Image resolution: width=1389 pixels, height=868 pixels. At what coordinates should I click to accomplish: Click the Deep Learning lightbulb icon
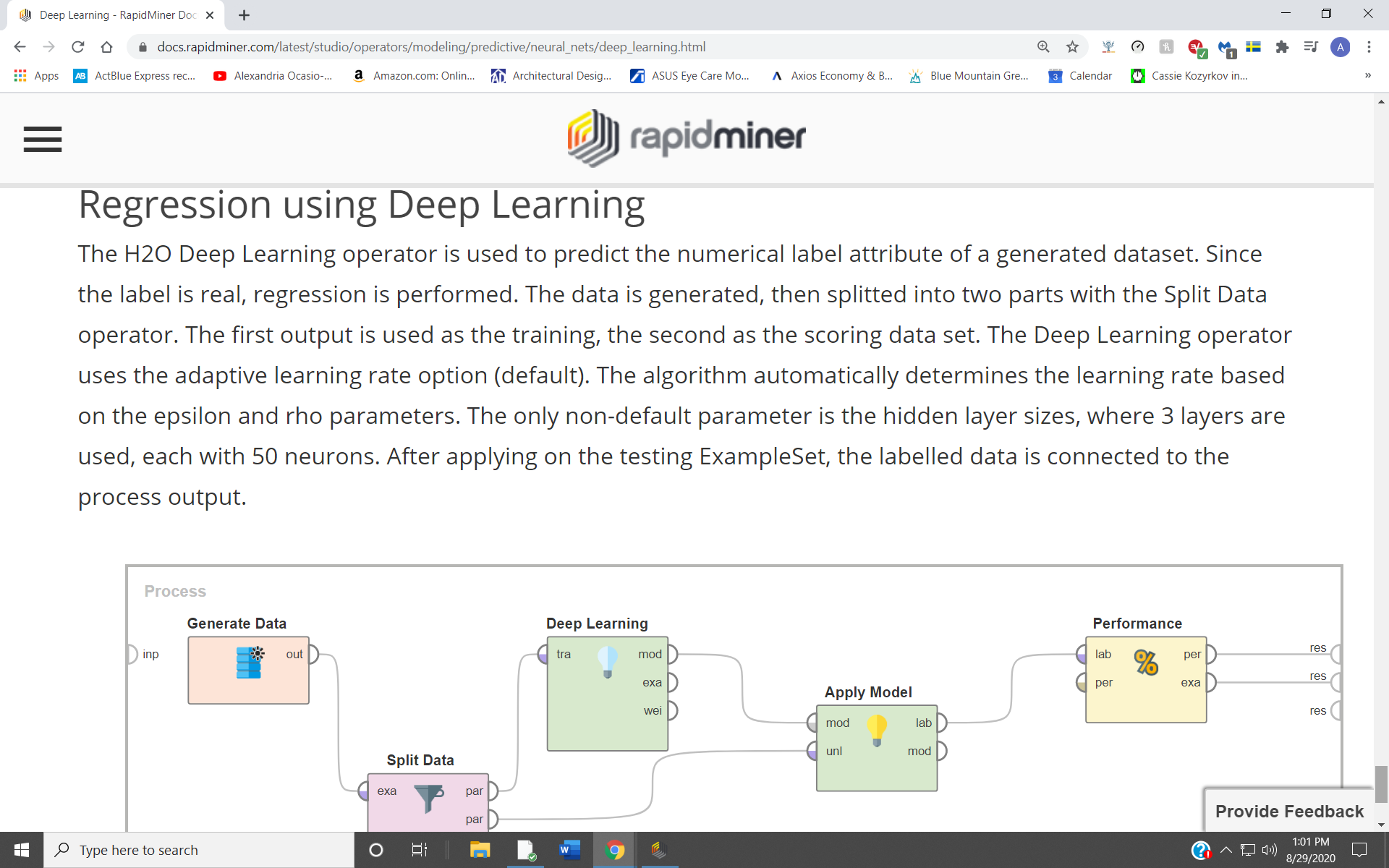click(608, 662)
